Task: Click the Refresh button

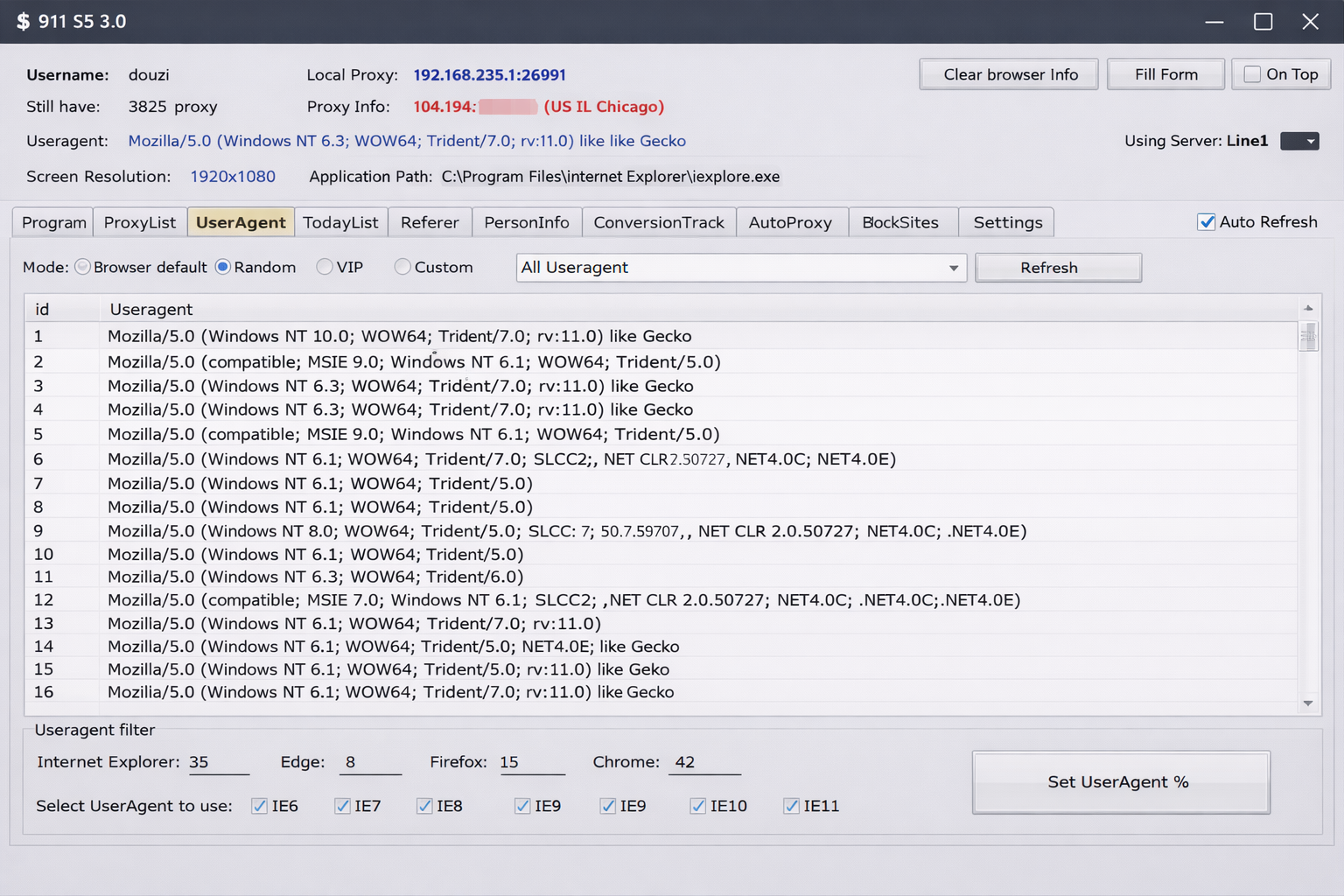Action: click(x=1058, y=267)
